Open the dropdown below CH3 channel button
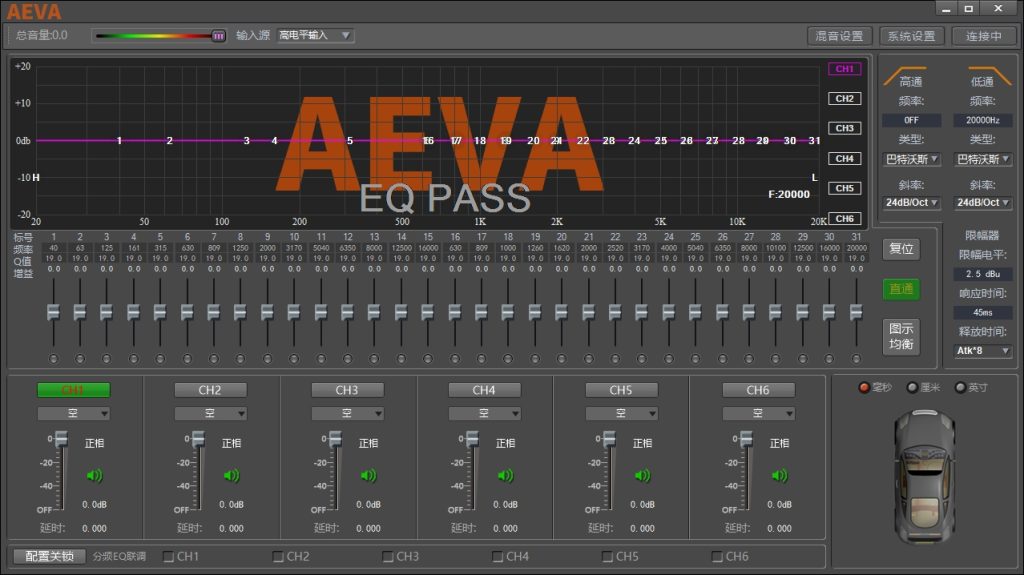This screenshot has height=575, width=1024. 347,414
